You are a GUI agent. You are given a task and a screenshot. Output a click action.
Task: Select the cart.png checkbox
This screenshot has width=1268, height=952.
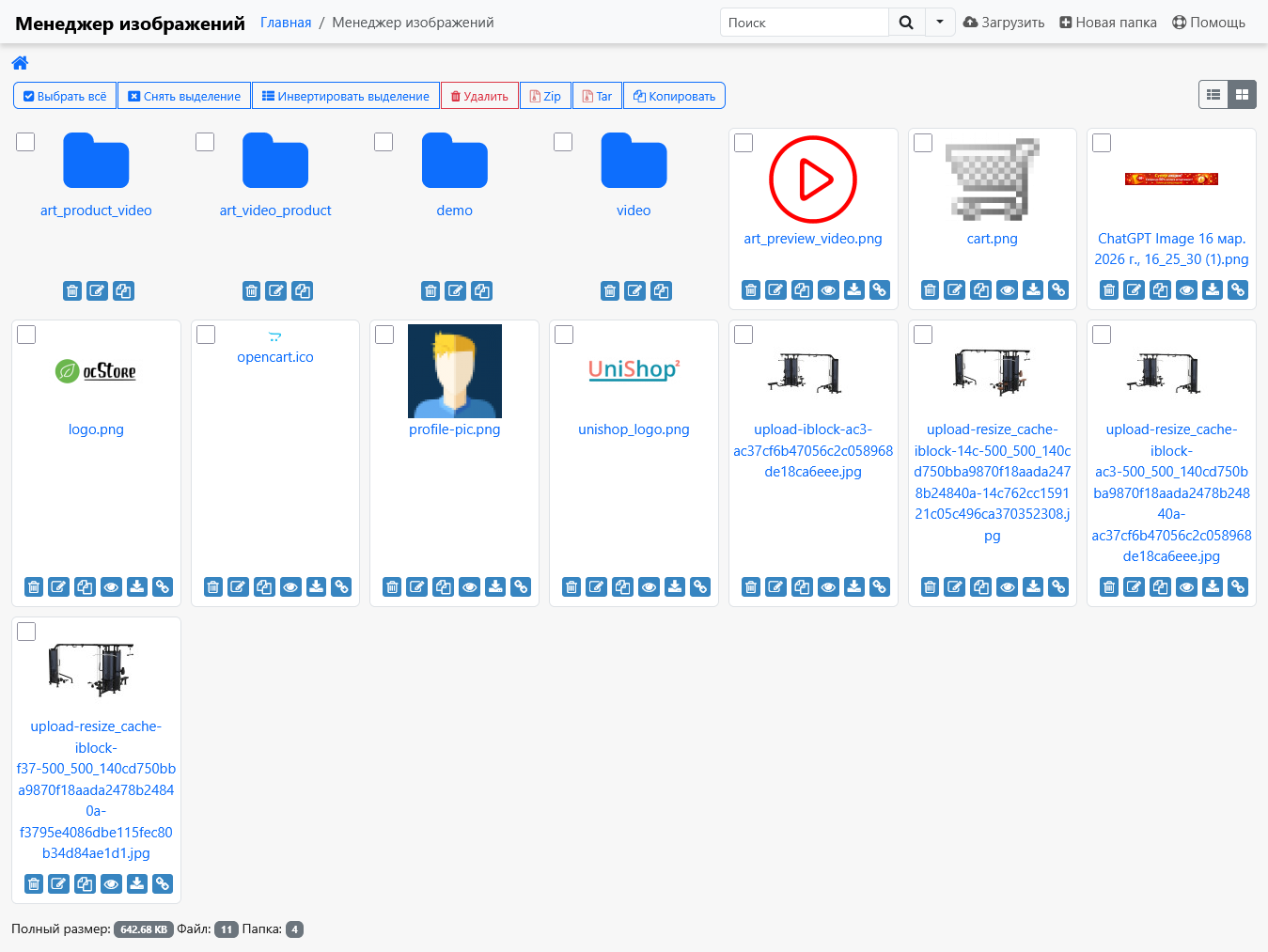click(923, 143)
